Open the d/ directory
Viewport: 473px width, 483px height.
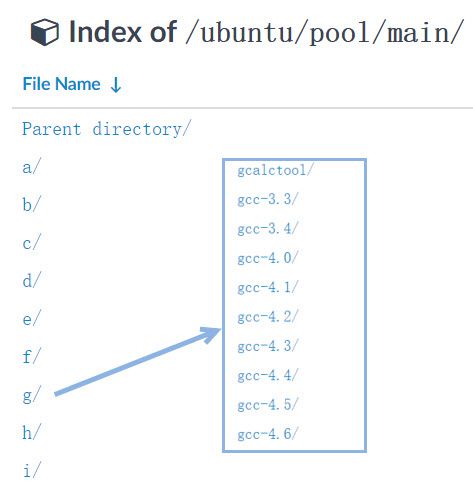pyautogui.click(x=32, y=280)
